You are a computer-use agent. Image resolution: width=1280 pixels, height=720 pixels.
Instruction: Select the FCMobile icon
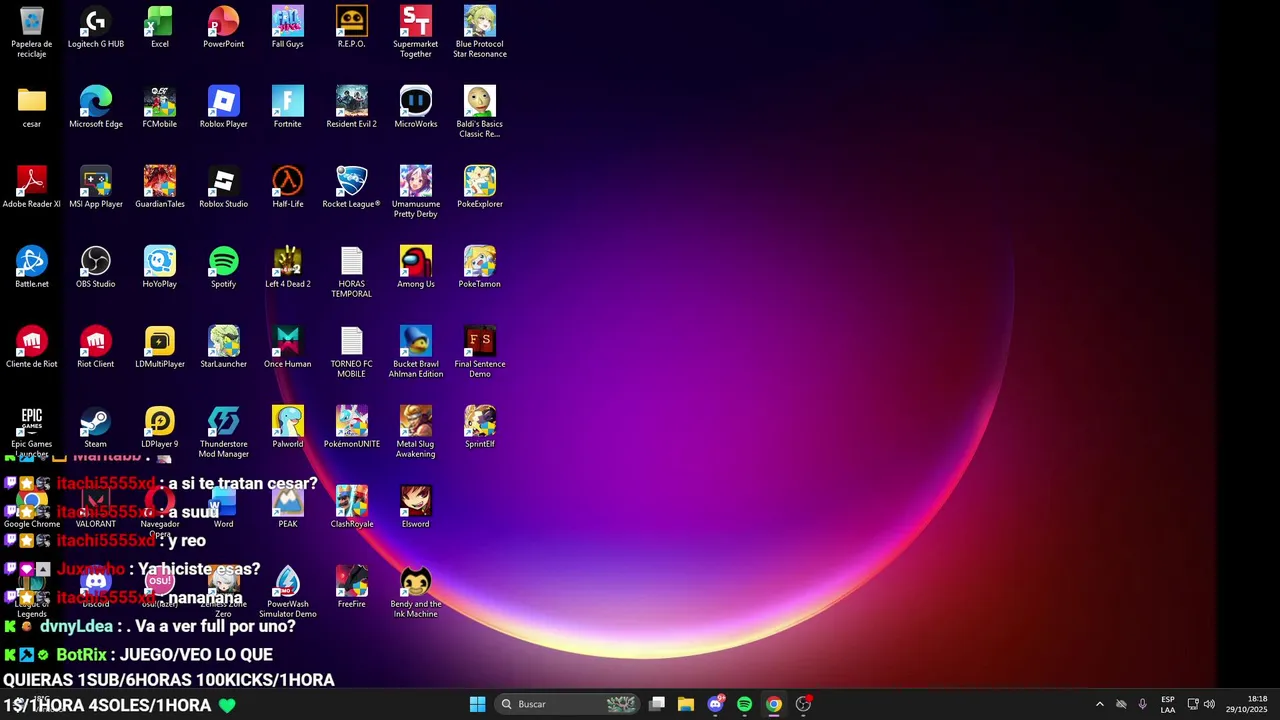(160, 107)
